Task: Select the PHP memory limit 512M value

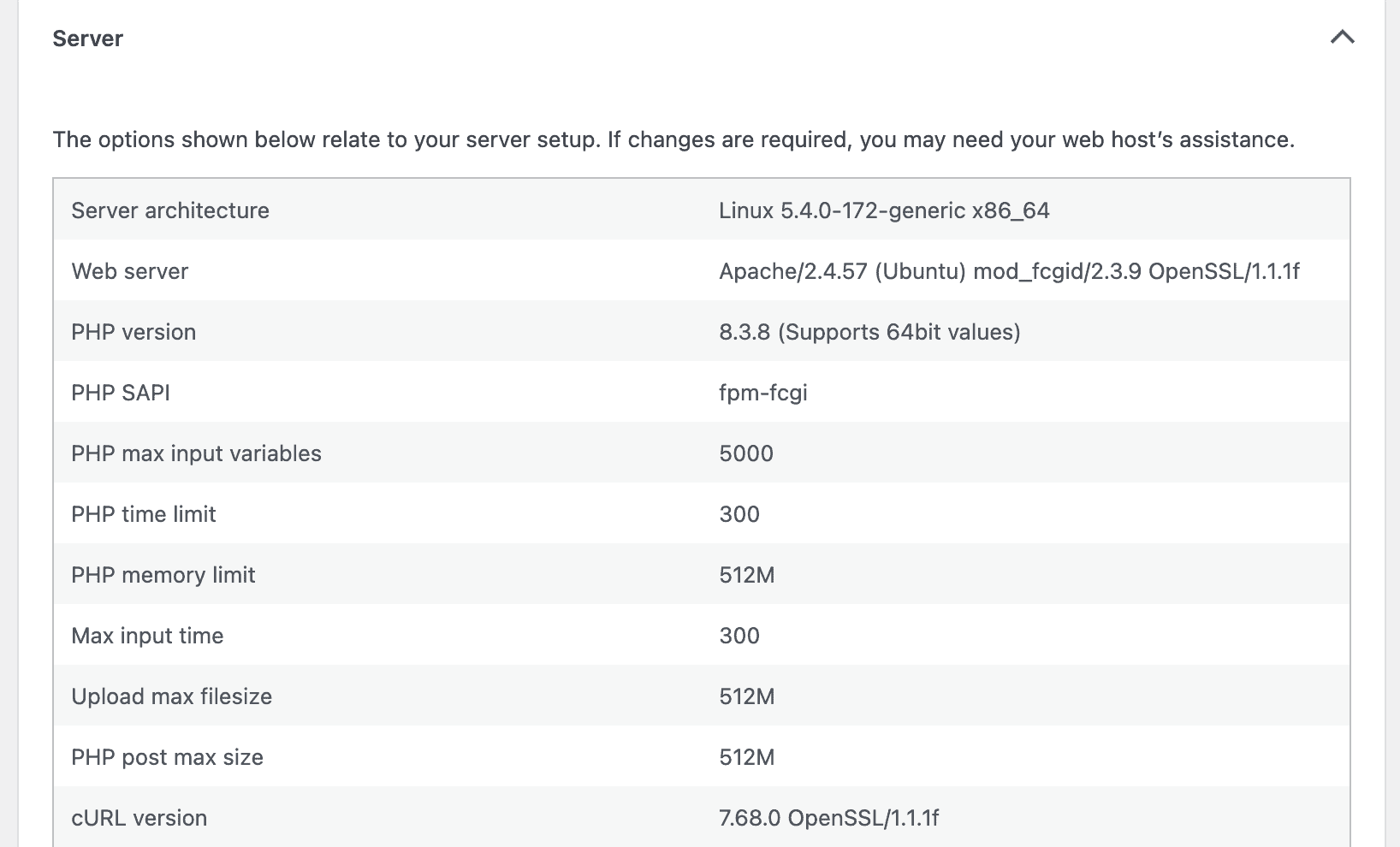Action: tap(747, 575)
